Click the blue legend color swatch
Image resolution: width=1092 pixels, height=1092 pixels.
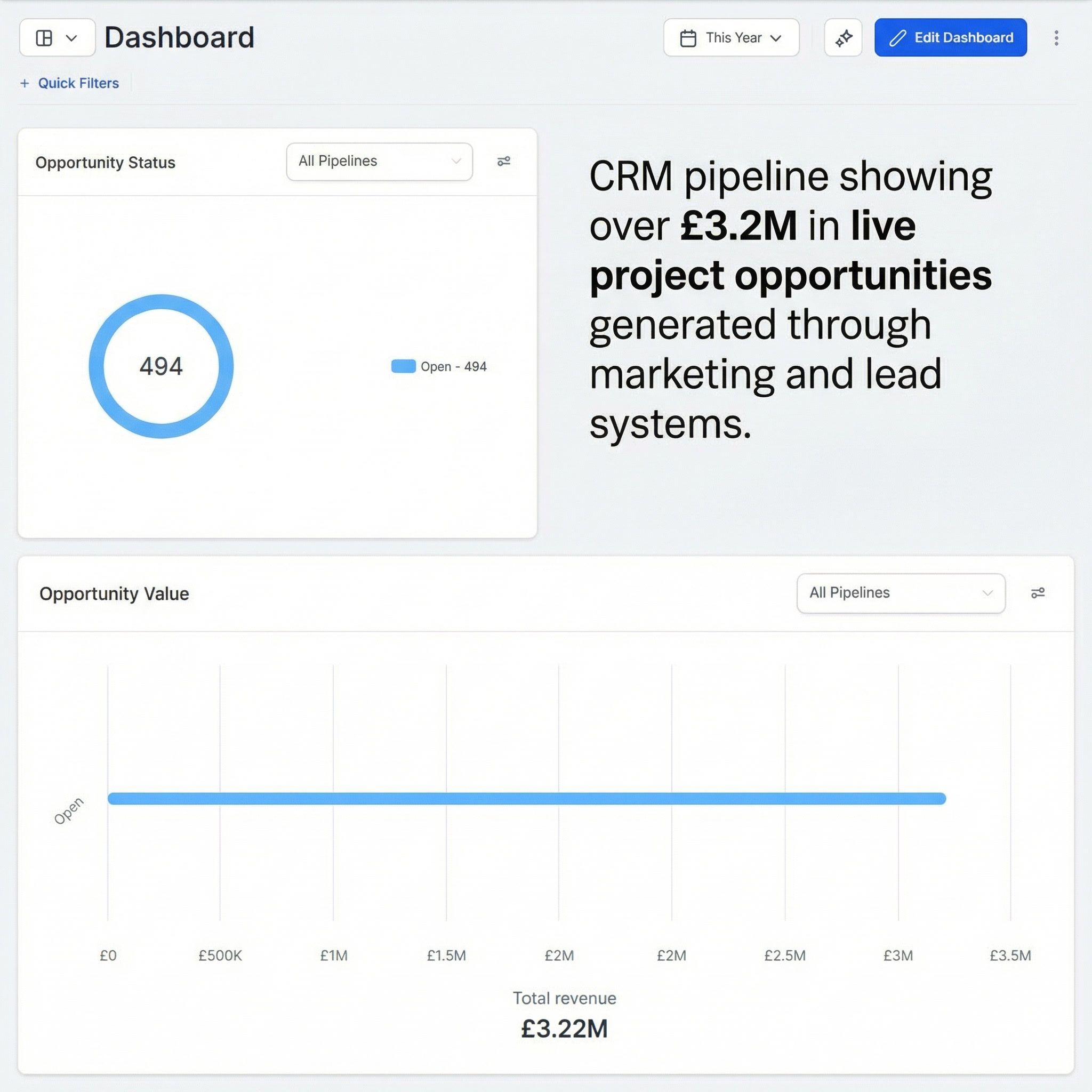click(403, 366)
